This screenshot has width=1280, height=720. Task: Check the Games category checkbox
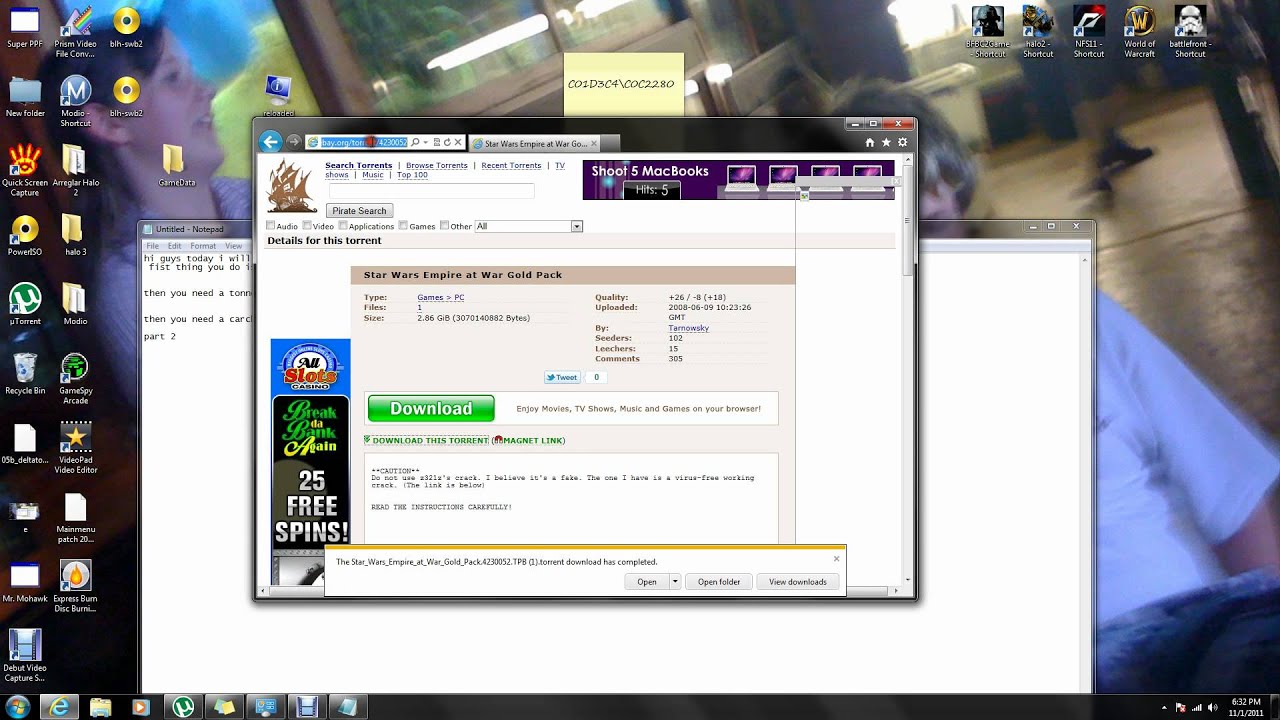click(403, 226)
